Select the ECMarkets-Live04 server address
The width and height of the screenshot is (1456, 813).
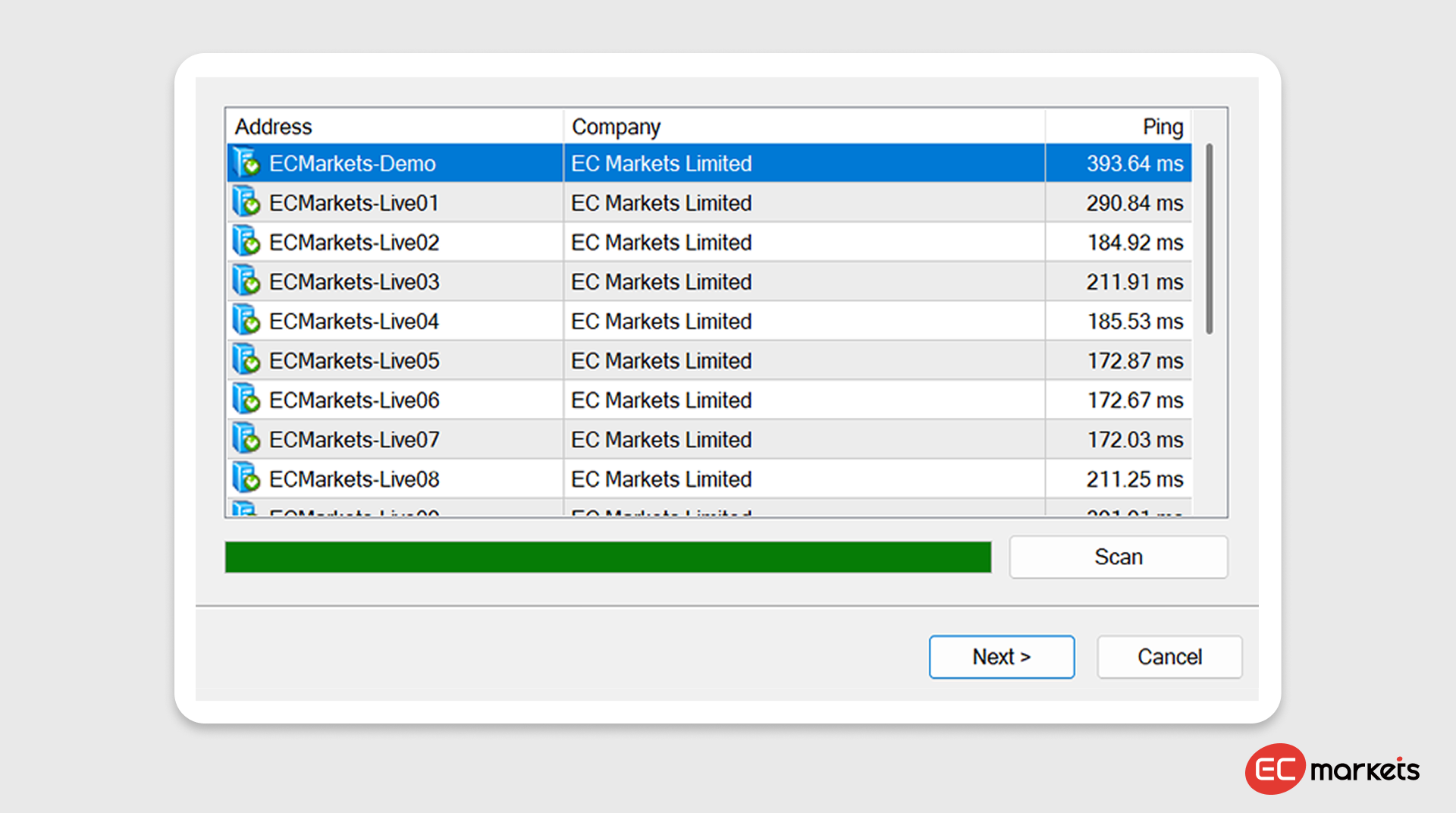point(354,322)
